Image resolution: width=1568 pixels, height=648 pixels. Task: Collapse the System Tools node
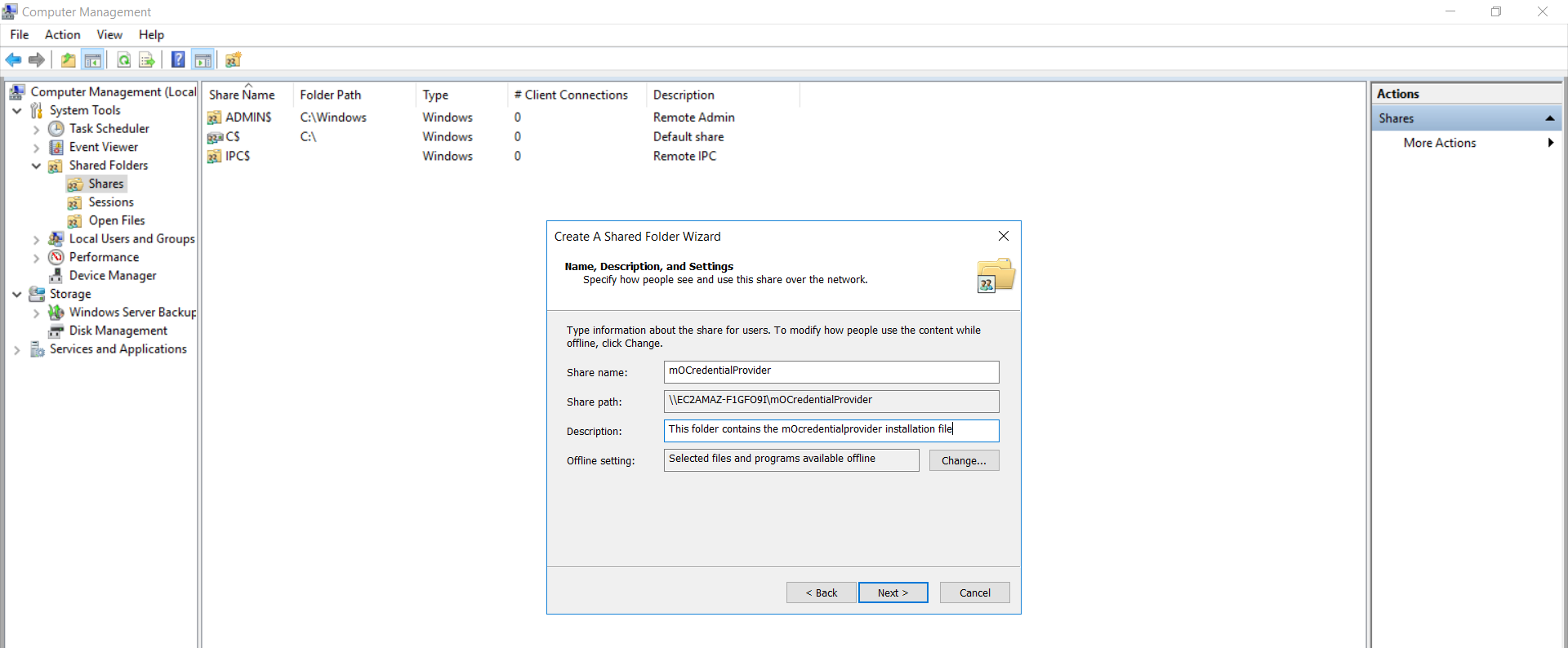click(17, 110)
